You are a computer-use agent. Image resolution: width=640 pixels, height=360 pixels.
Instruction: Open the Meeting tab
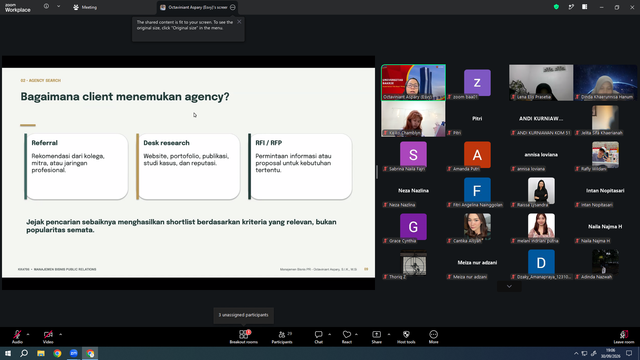(85, 7)
